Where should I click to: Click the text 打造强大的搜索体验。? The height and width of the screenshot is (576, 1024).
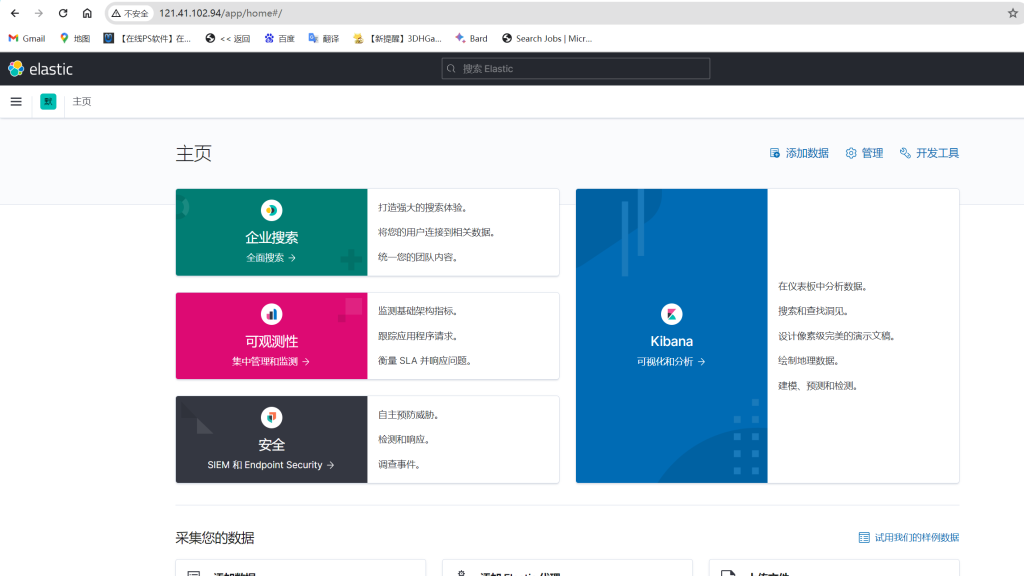423,208
